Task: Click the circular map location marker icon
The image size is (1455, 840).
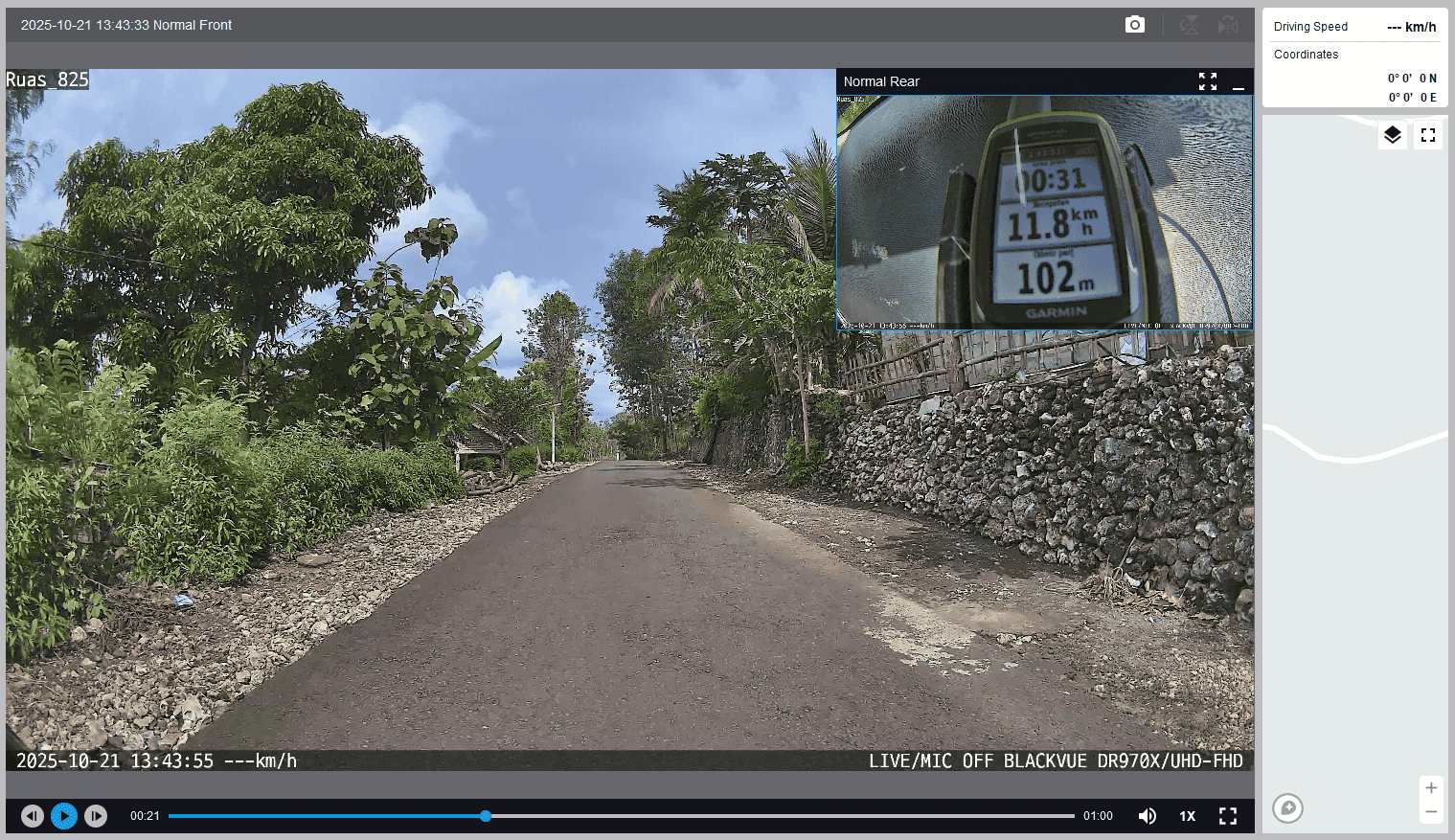Action: tap(1287, 808)
